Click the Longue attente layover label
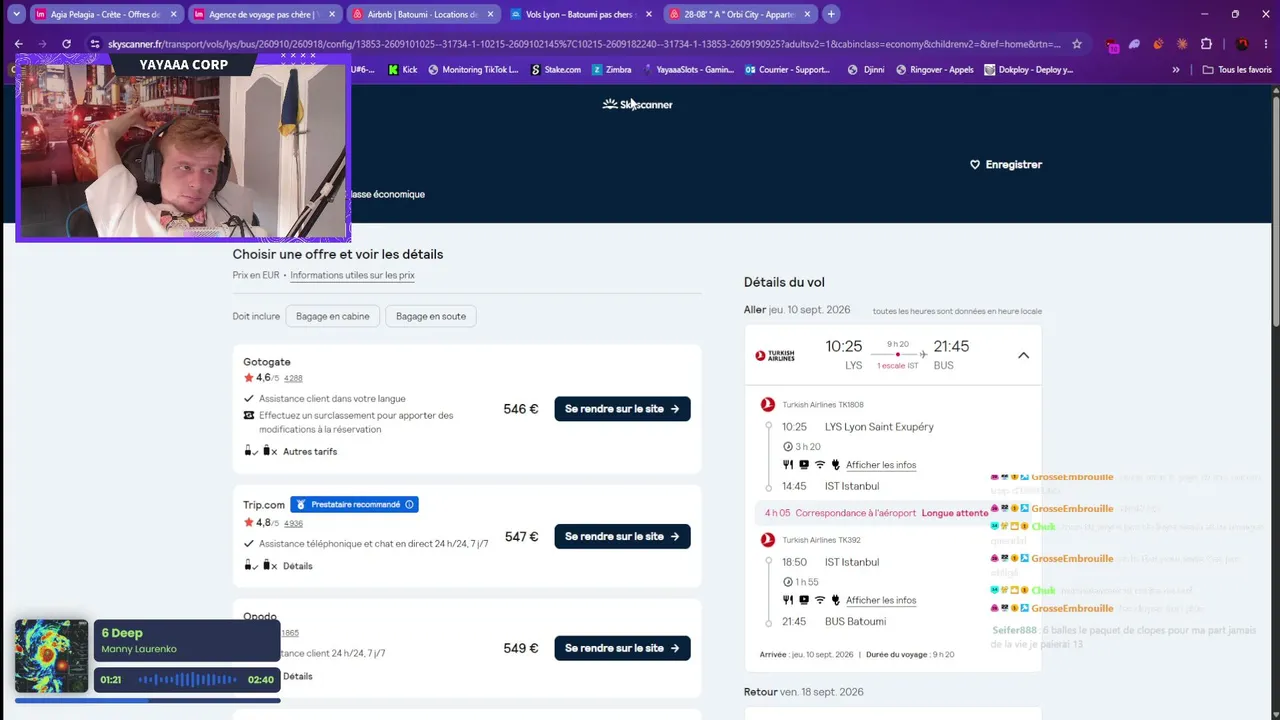 pos(955,513)
